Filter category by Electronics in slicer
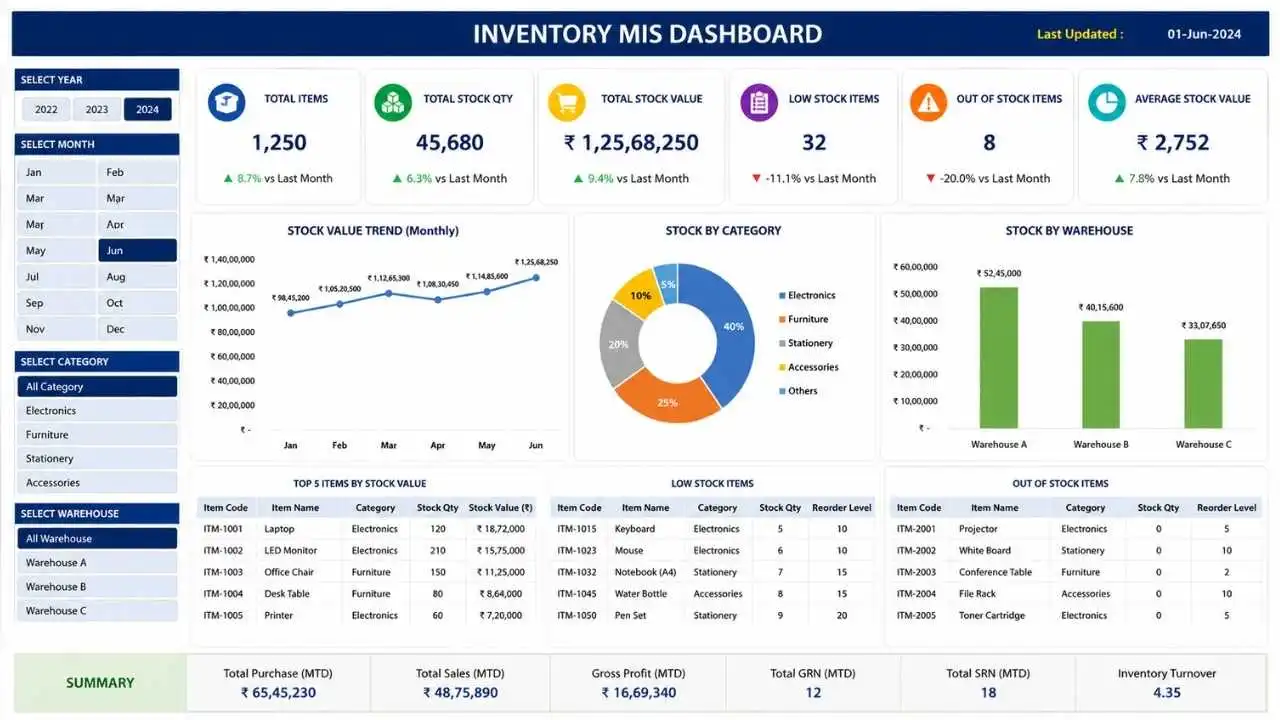1280x720 pixels. [97, 411]
